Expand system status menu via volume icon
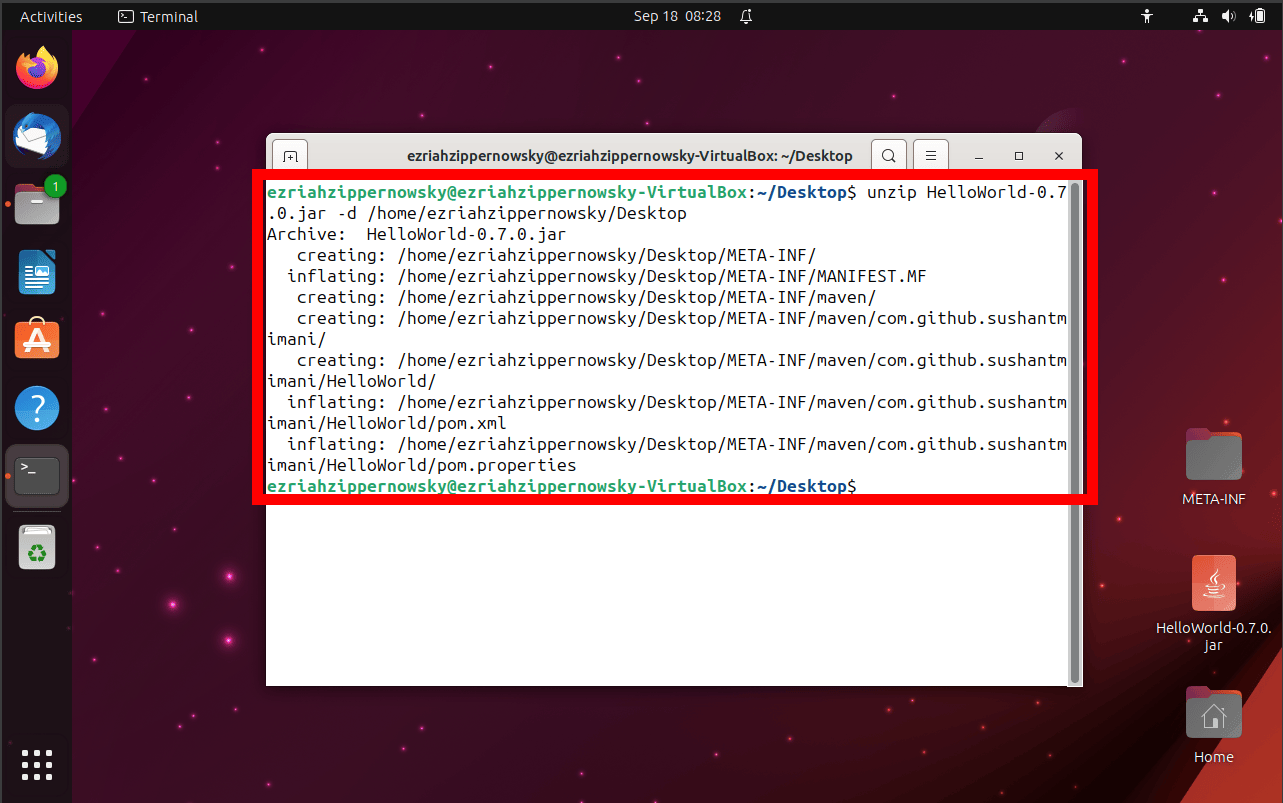Viewport: 1283px width, 803px height. [x=1229, y=16]
